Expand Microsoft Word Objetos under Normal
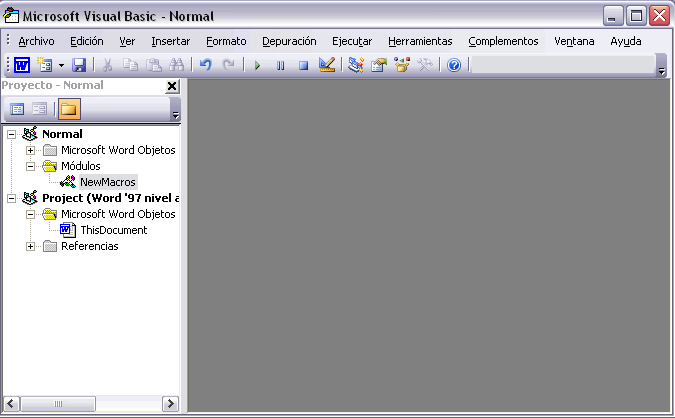This screenshot has height=418, width=675. (x=30, y=150)
